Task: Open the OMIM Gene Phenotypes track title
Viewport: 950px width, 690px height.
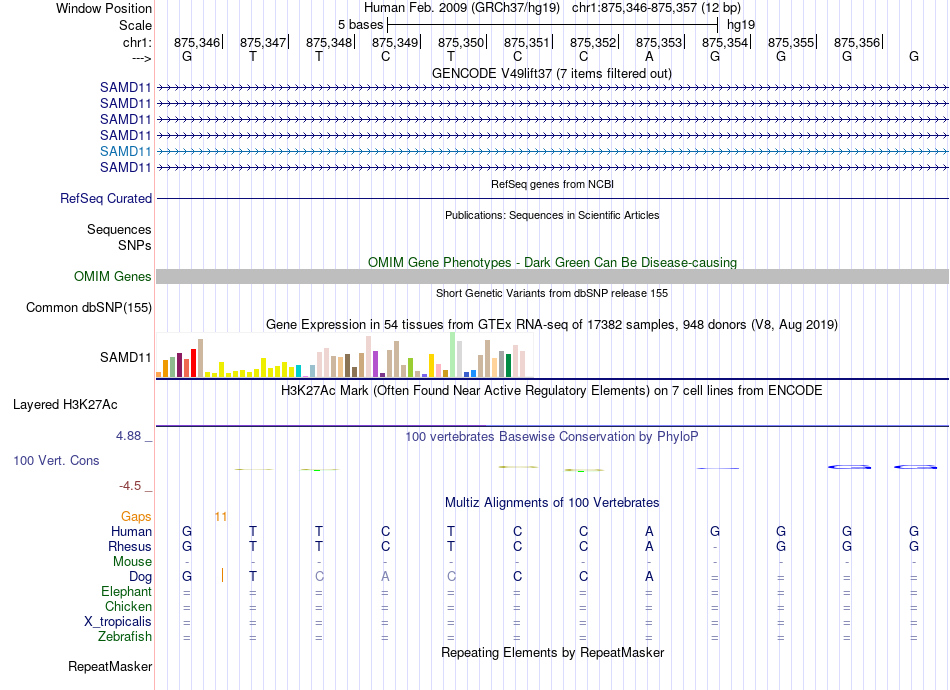Action: point(552,262)
